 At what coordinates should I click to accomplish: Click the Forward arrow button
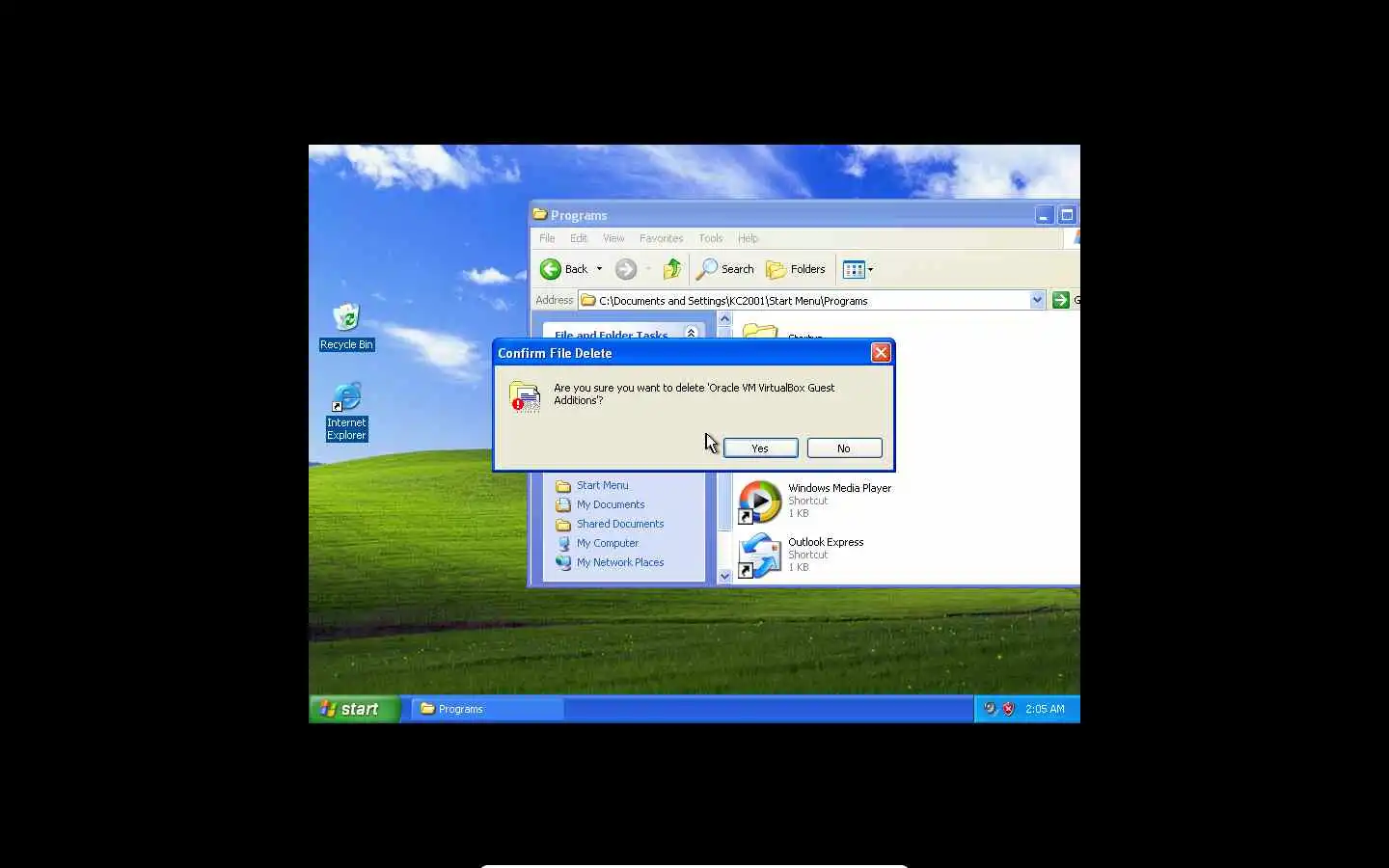(x=626, y=269)
